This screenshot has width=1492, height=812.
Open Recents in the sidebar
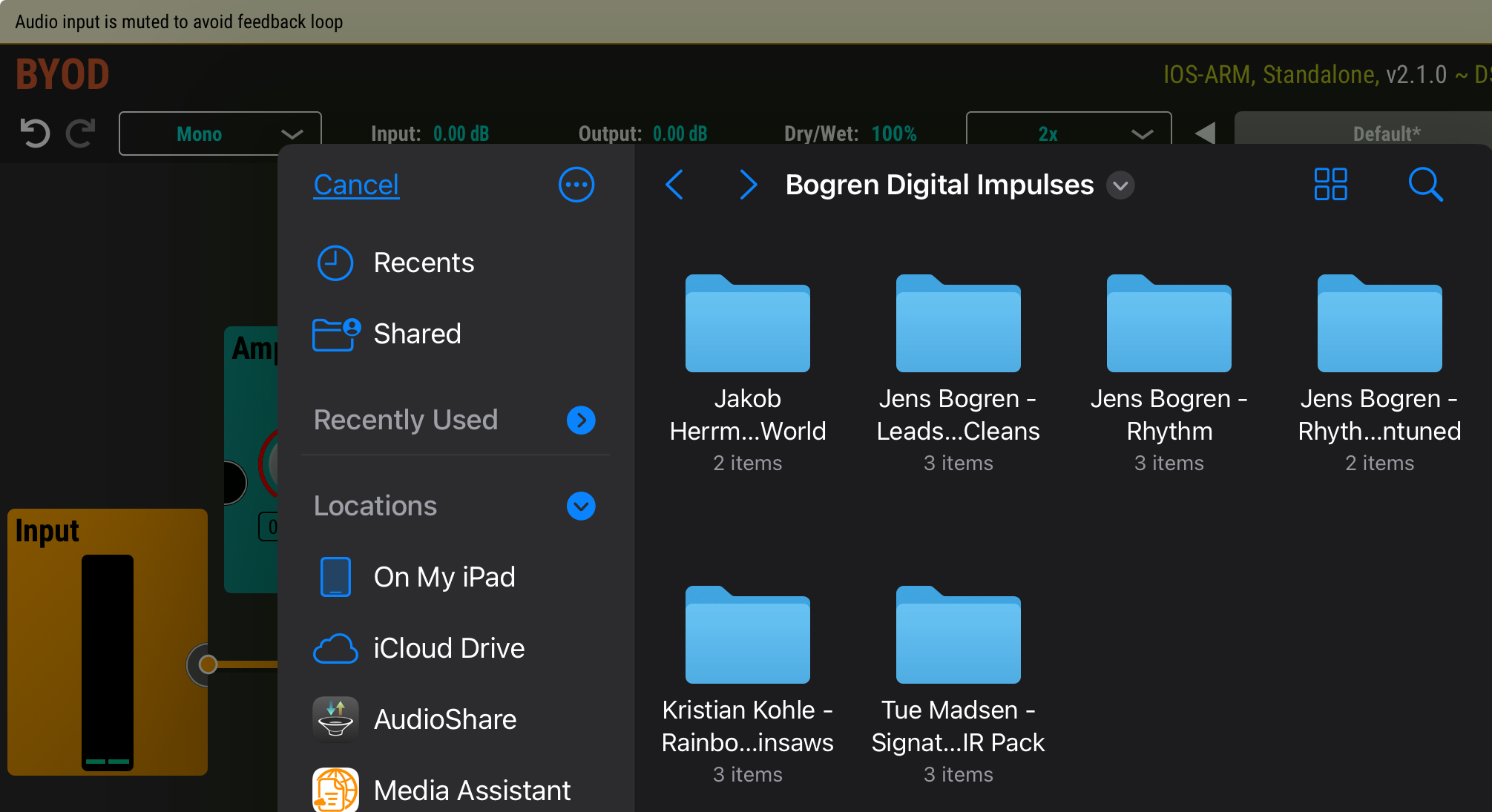pos(456,263)
